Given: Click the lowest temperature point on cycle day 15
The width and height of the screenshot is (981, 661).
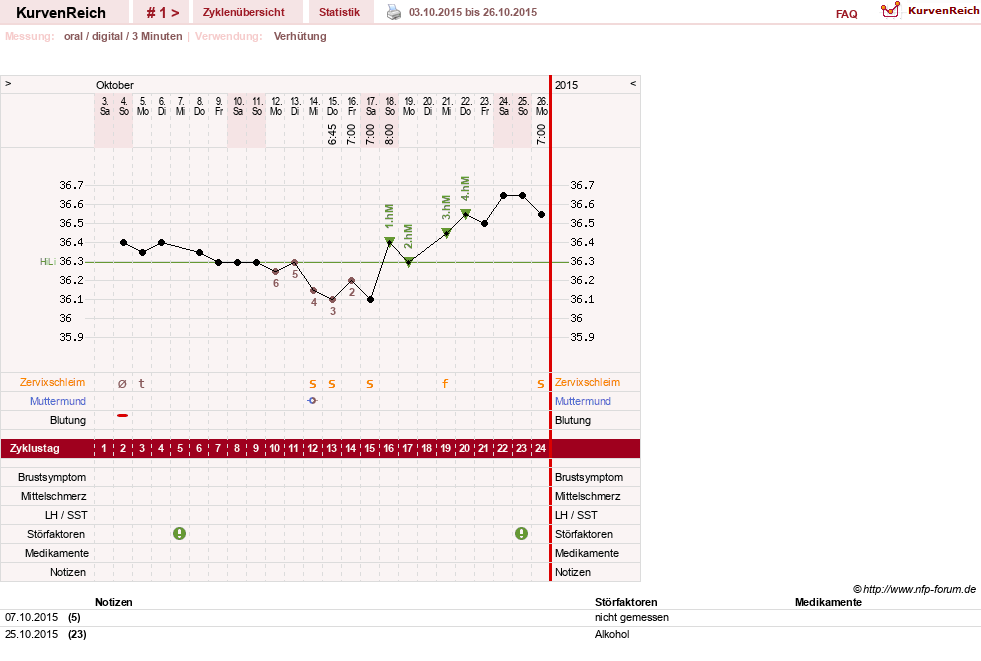Looking at the screenshot, I should point(370,300).
